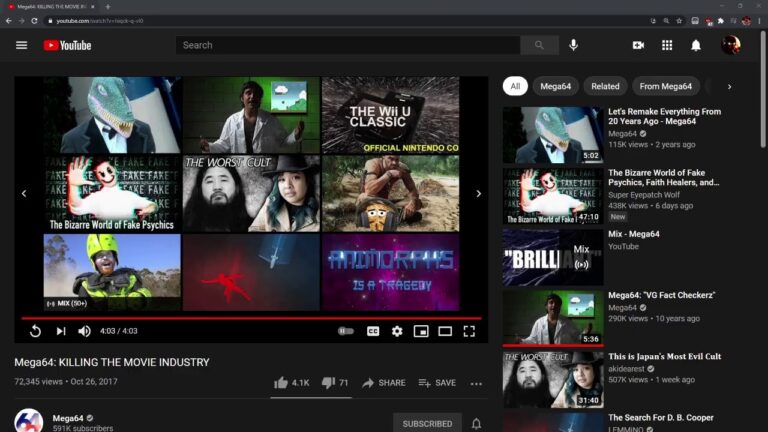This screenshot has width=768, height=432.
Task: Click the video progress bar
Action: 251,318
